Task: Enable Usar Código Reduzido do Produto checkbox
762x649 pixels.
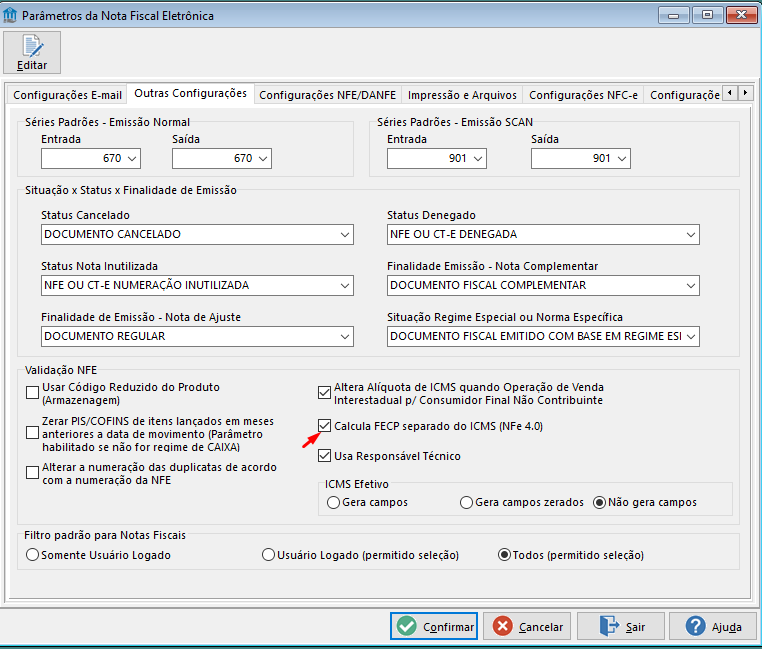Action: [33, 392]
